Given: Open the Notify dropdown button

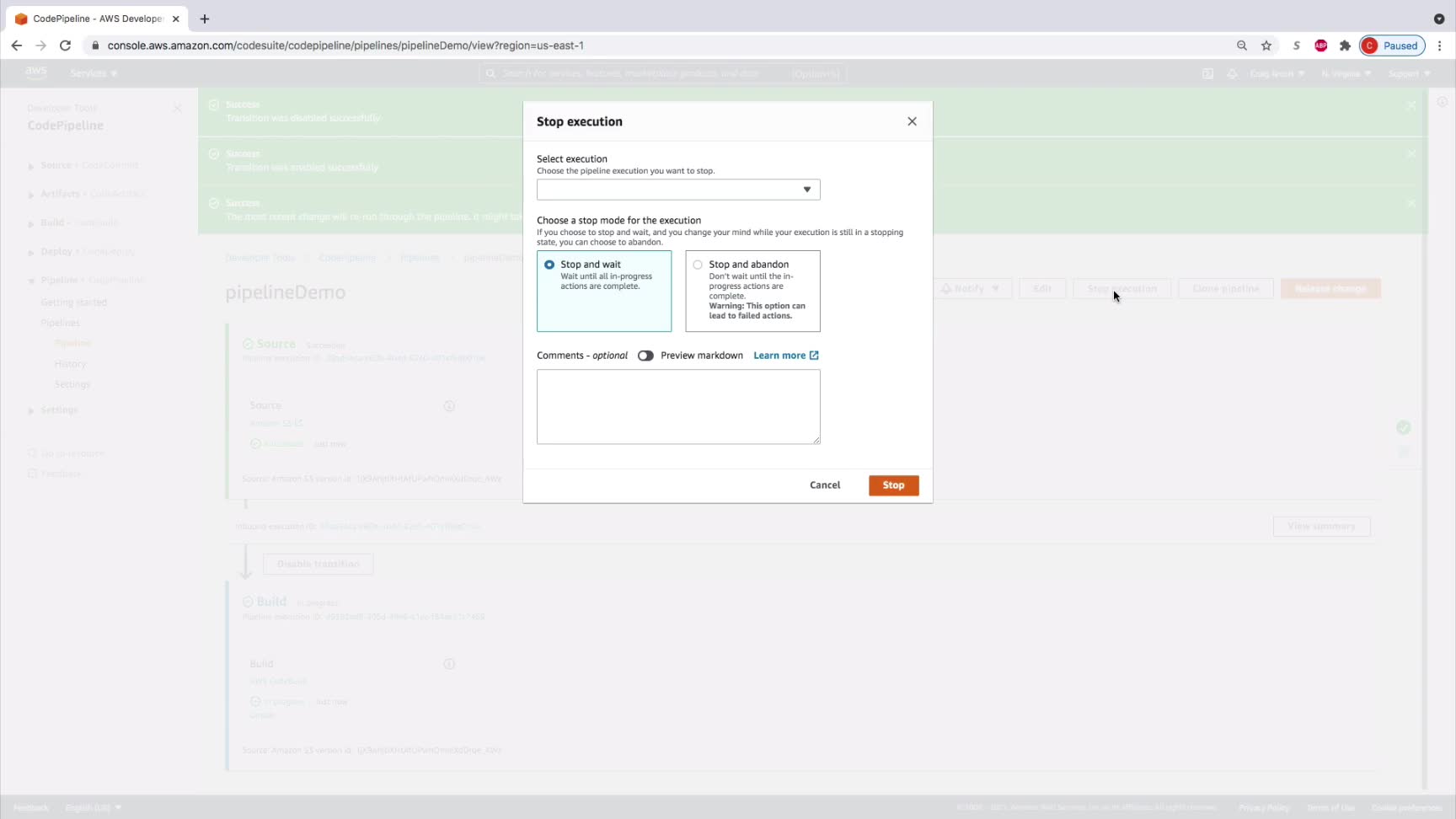Looking at the screenshot, I should pyautogui.click(x=971, y=288).
